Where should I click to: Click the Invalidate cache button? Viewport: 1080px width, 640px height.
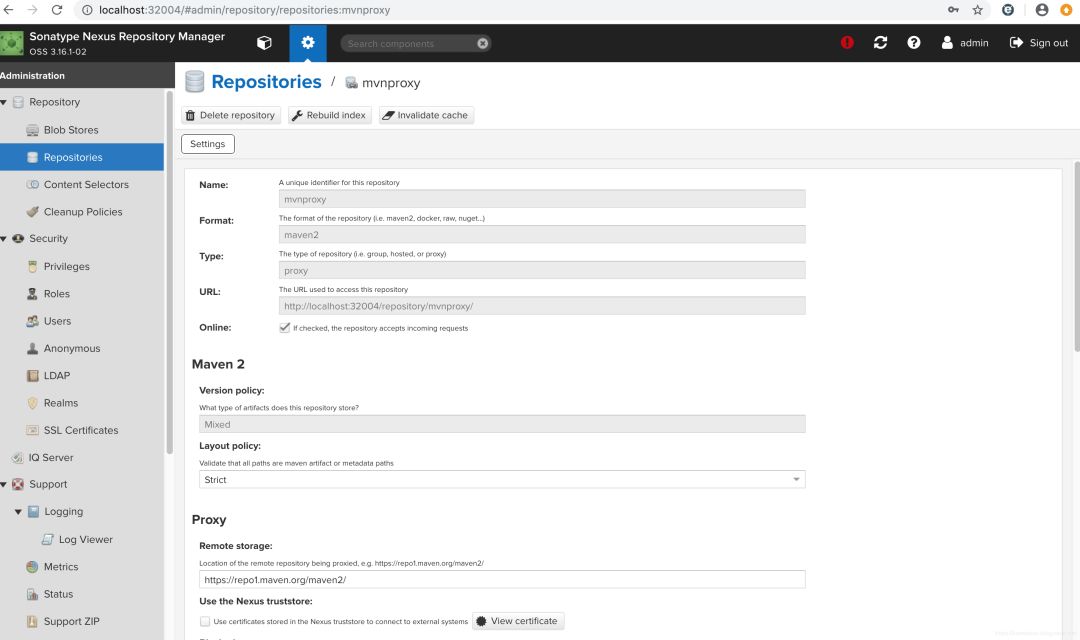(x=426, y=115)
